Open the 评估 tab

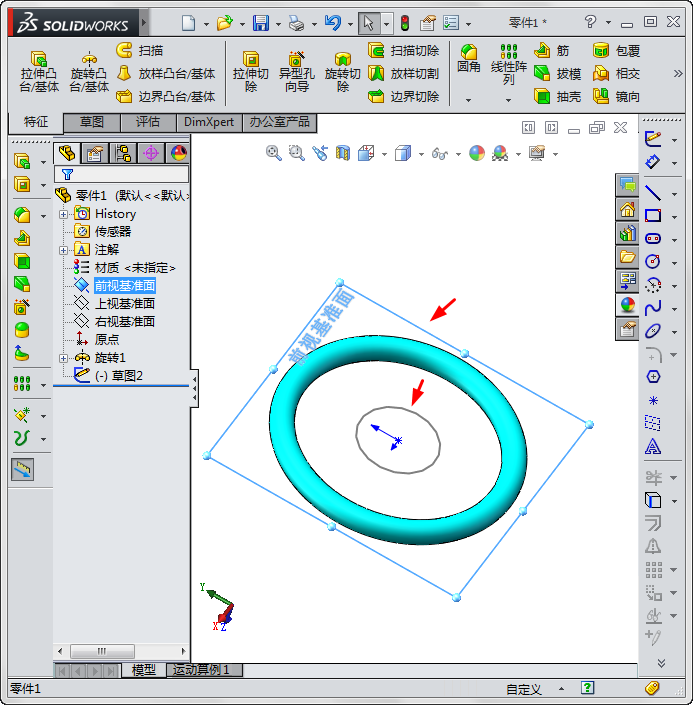tap(147, 122)
